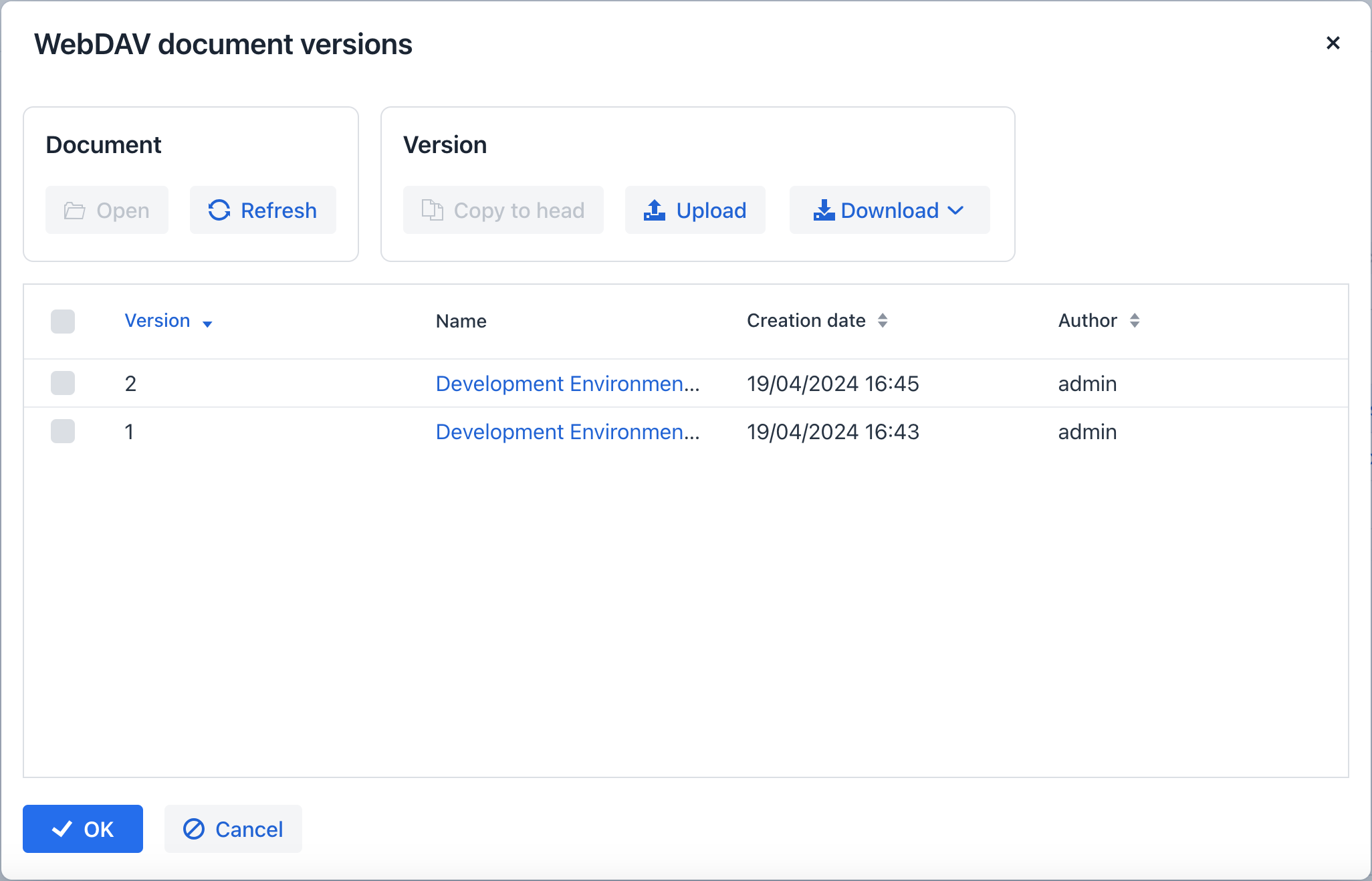Toggle the select-all header checkbox

(62, 320)
